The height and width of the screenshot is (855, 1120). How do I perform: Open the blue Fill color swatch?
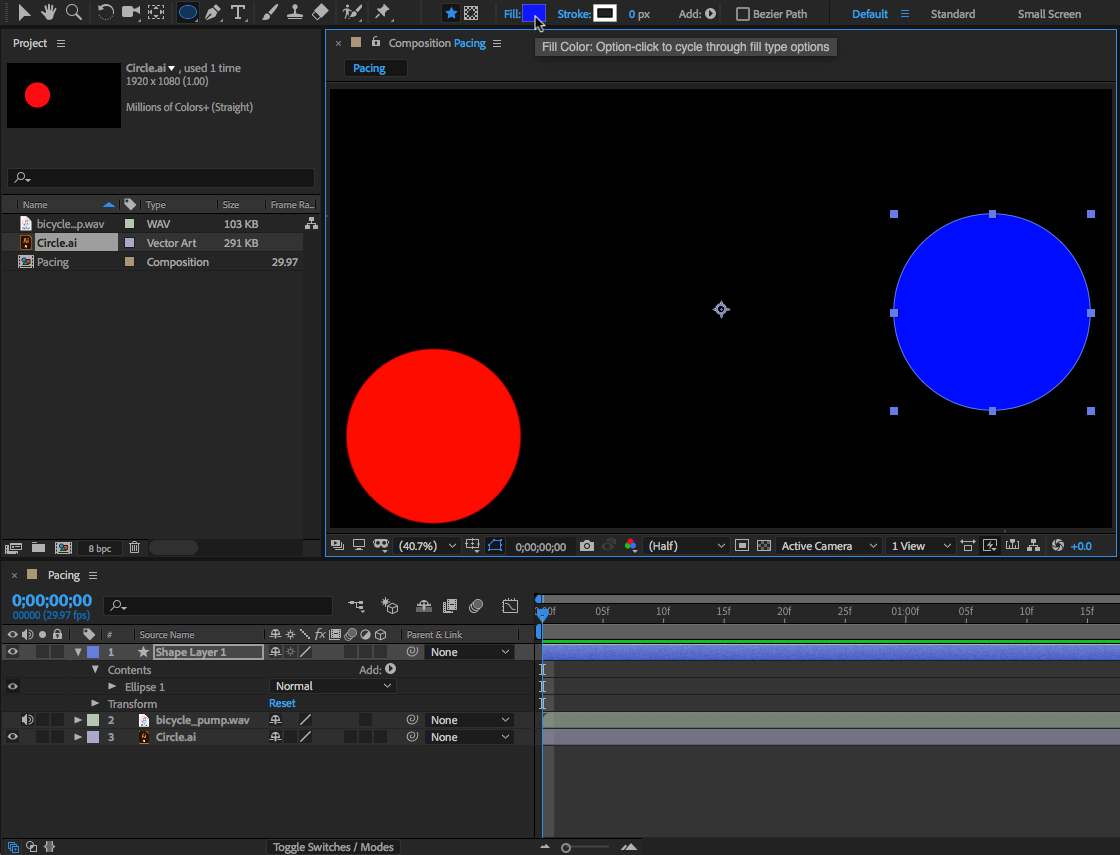tap(534, 14)
